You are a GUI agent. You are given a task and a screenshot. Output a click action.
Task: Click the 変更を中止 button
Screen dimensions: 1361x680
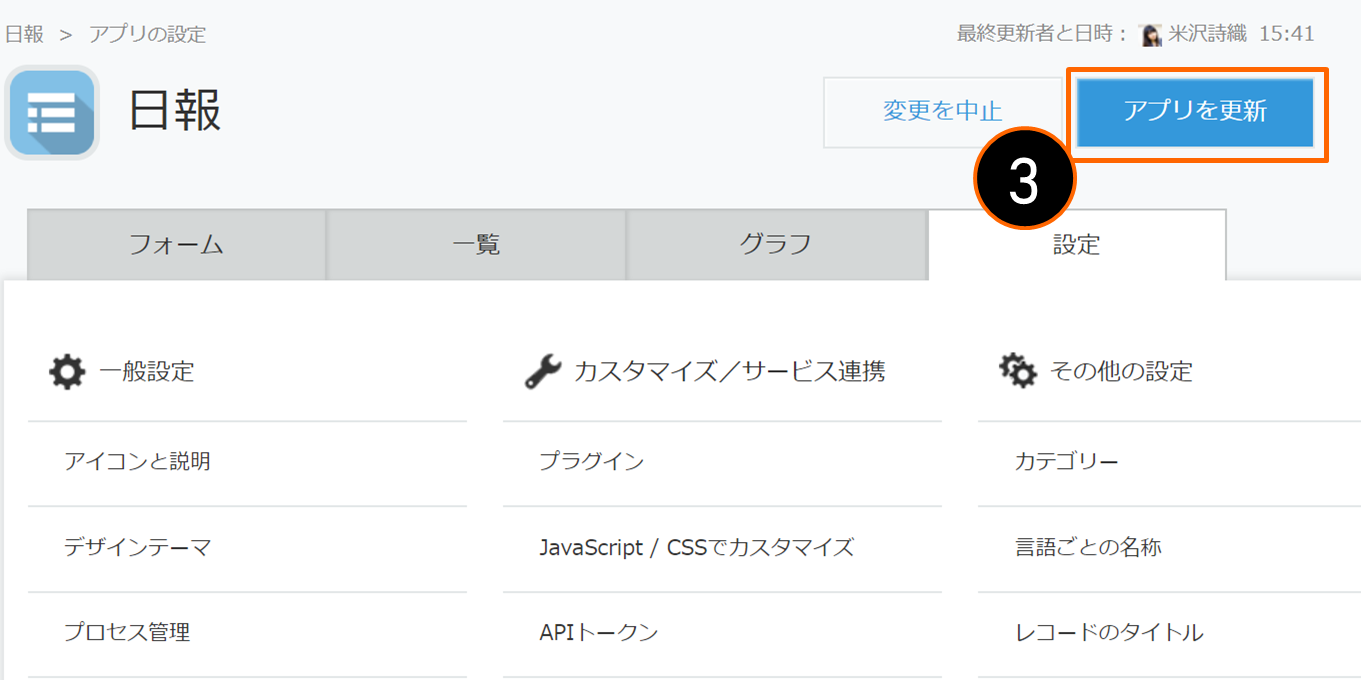click(943, 112)
